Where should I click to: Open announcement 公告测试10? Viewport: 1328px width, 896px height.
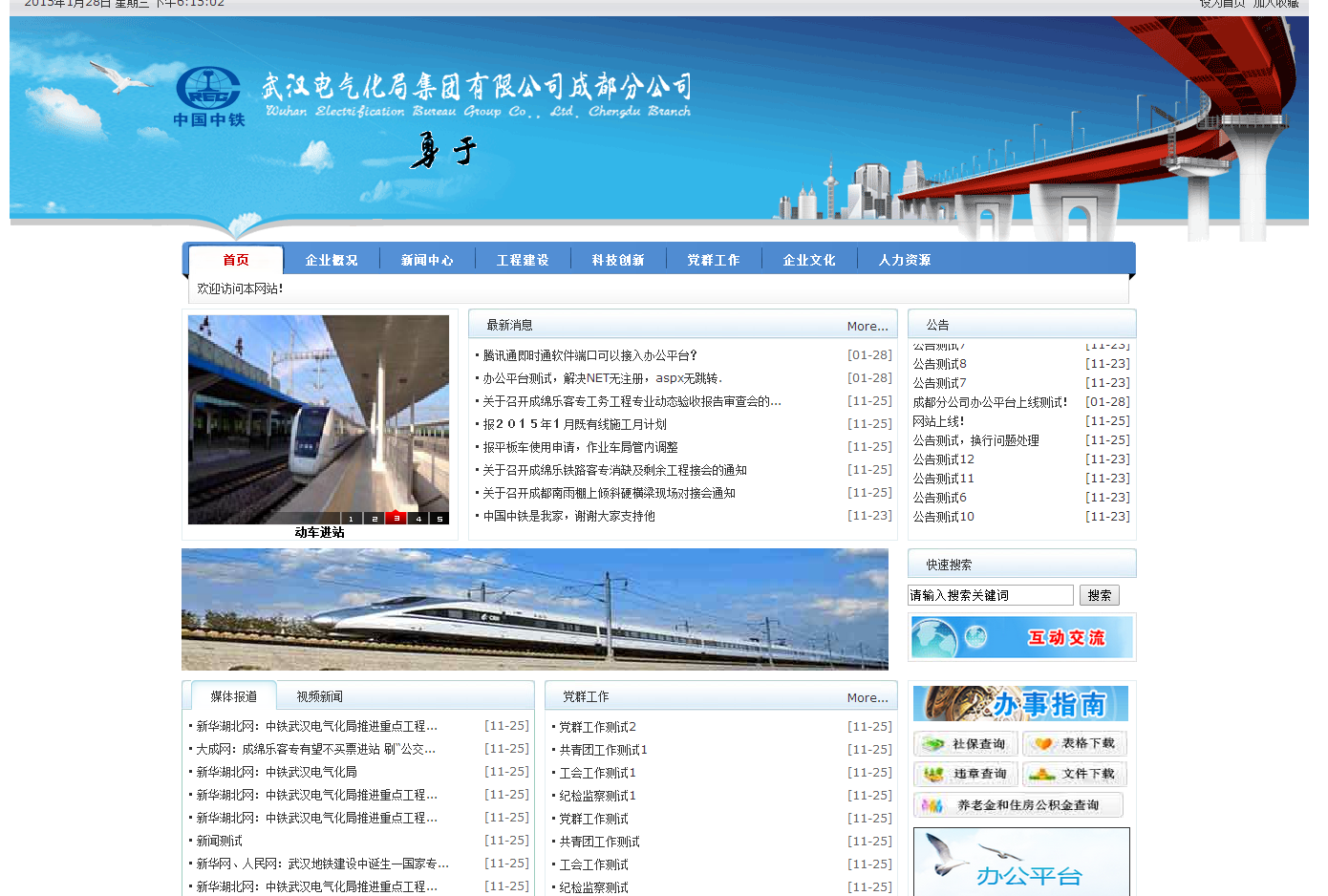coord(943,517)
